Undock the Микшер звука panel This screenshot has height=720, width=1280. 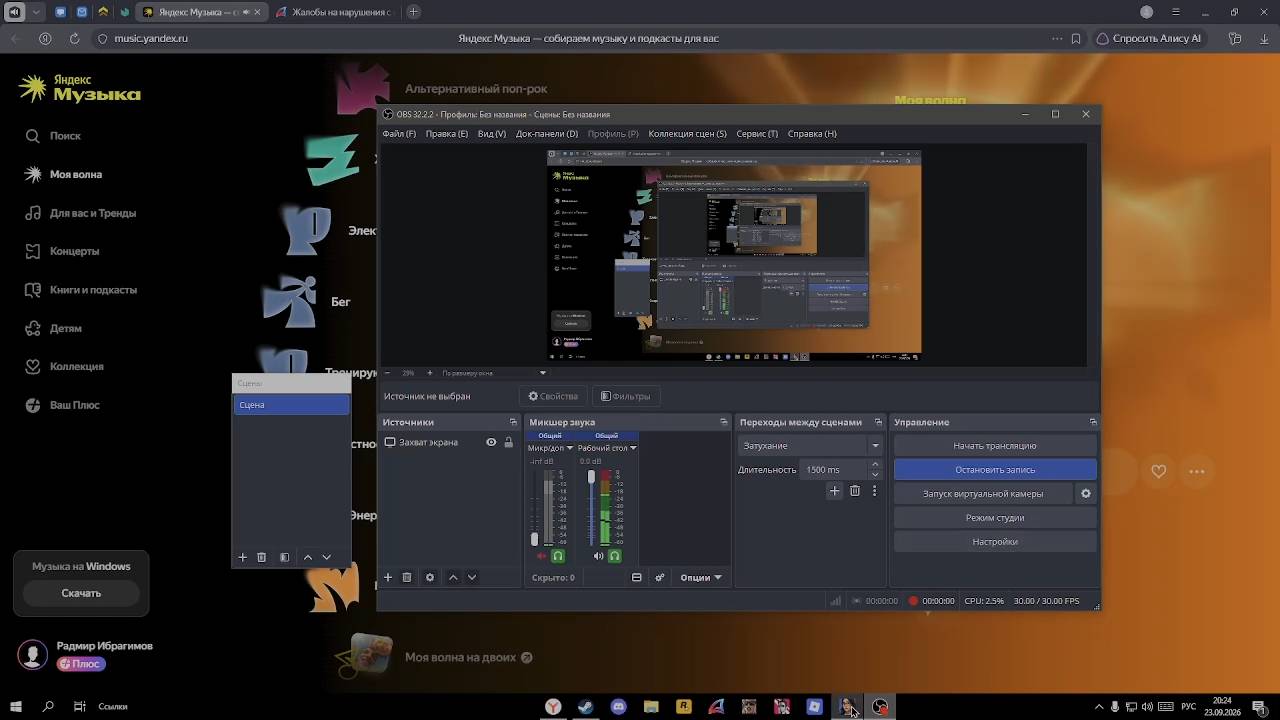coord(724,422)
